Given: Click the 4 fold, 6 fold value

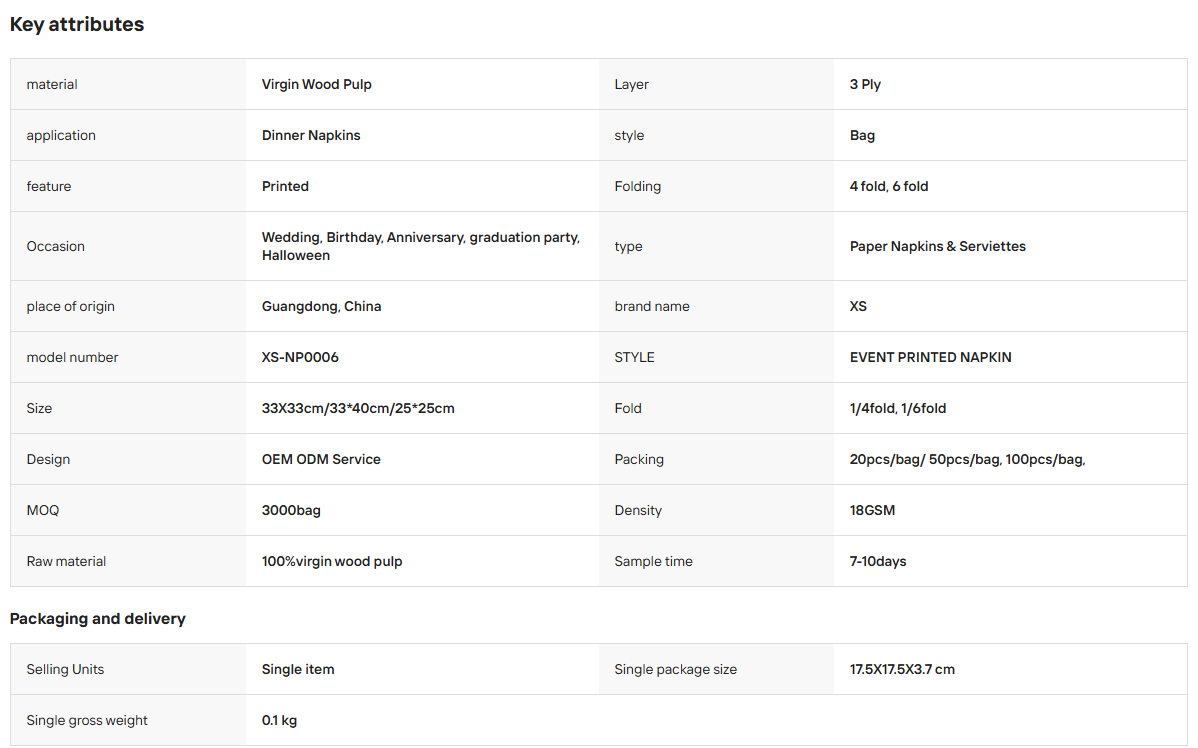Looking at the screenshot, I should pyautogui.click(x=889, y=186).
